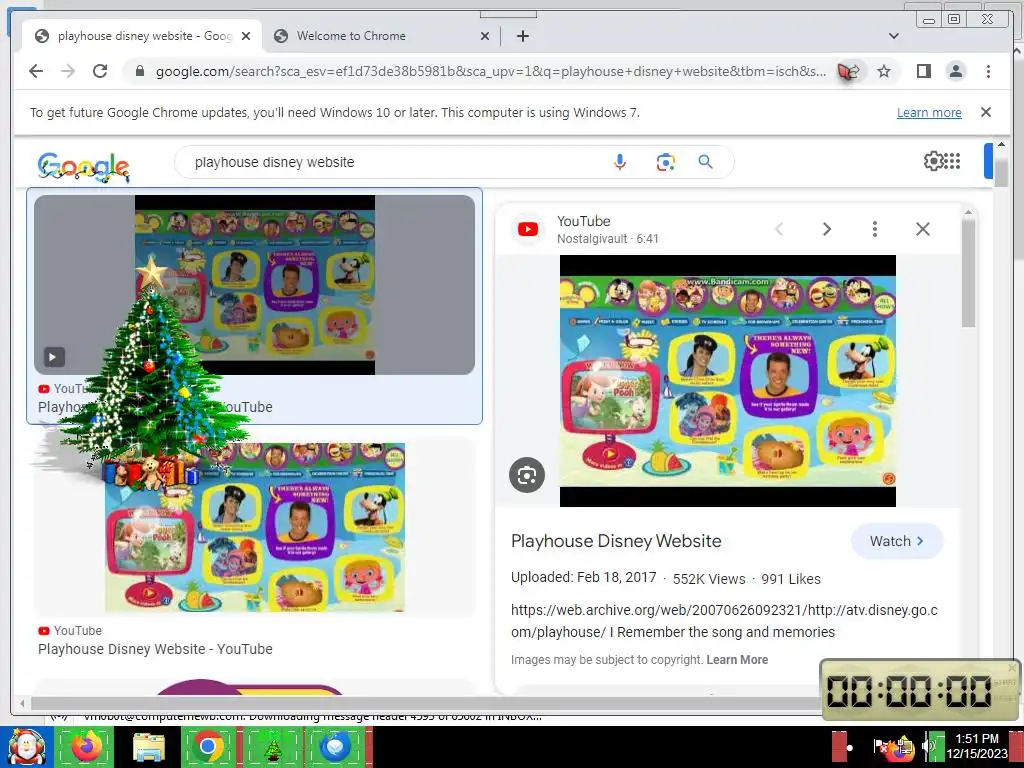Click the magnifier search button
1024x768 pixels.
coord(705,162)
